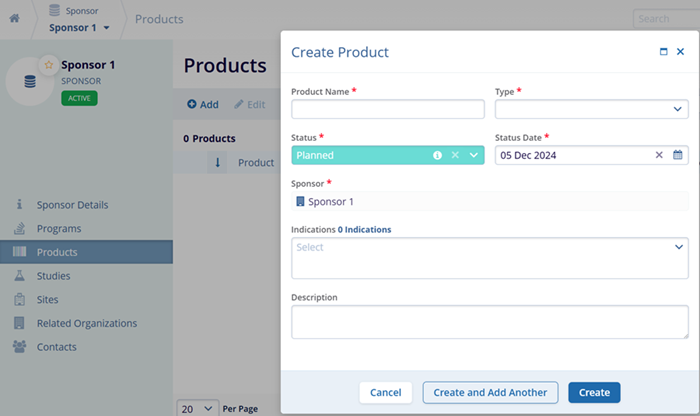The image size is (700, 416).
Task: Select Related Organizations in sidebar
Action: [x=87, y=323]
